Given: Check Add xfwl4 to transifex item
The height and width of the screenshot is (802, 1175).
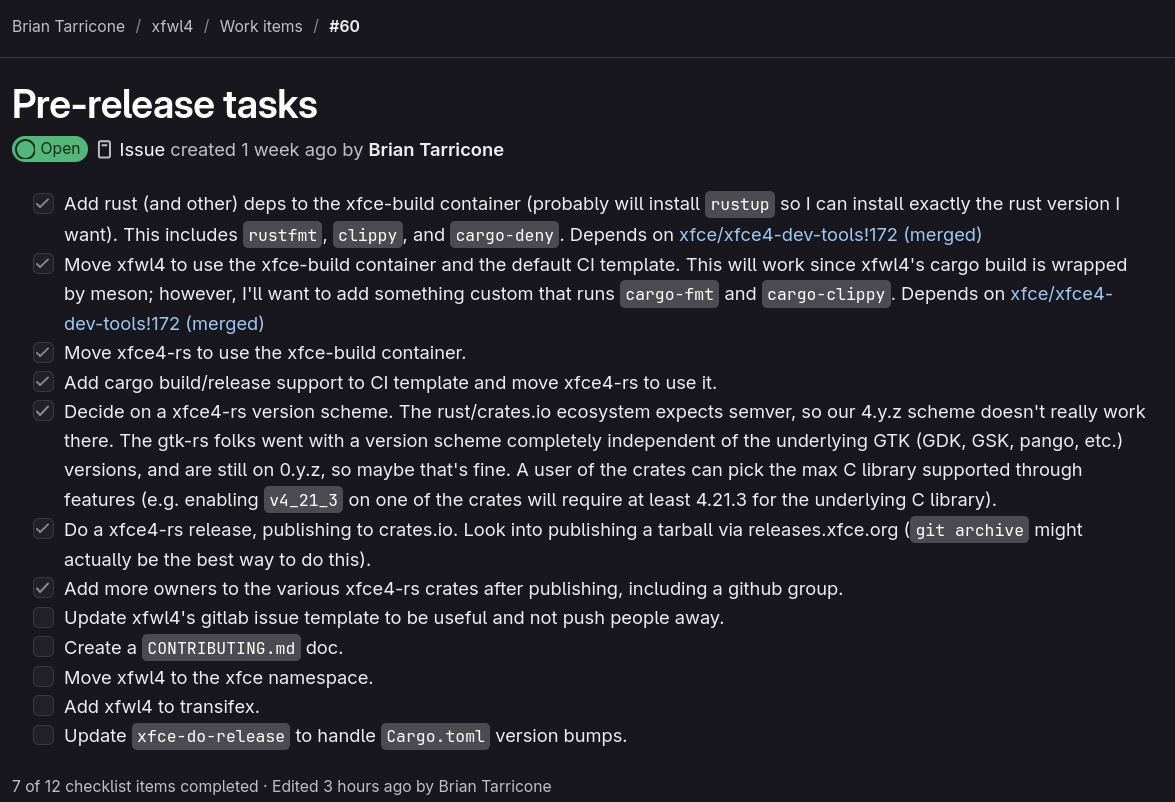Looking at the screenshot, I should click(x=43, y=706).
